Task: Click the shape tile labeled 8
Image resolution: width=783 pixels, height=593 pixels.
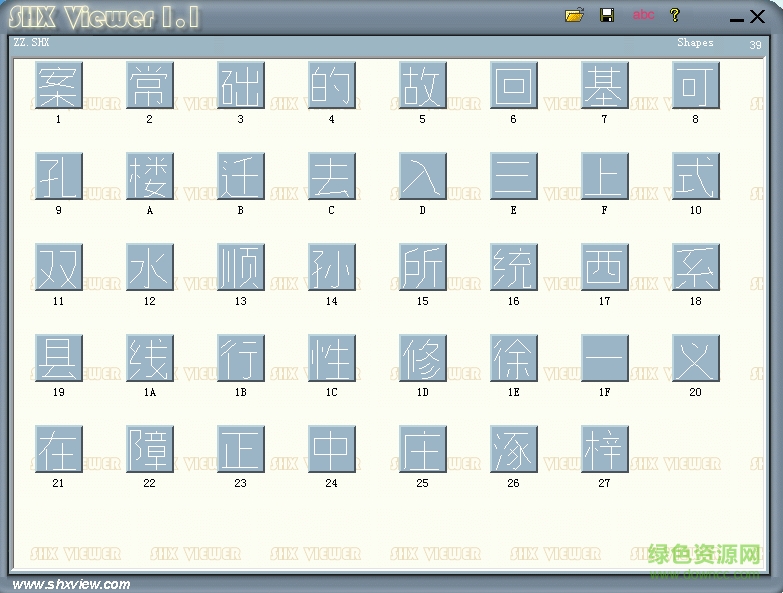Action: click(695, 86)
